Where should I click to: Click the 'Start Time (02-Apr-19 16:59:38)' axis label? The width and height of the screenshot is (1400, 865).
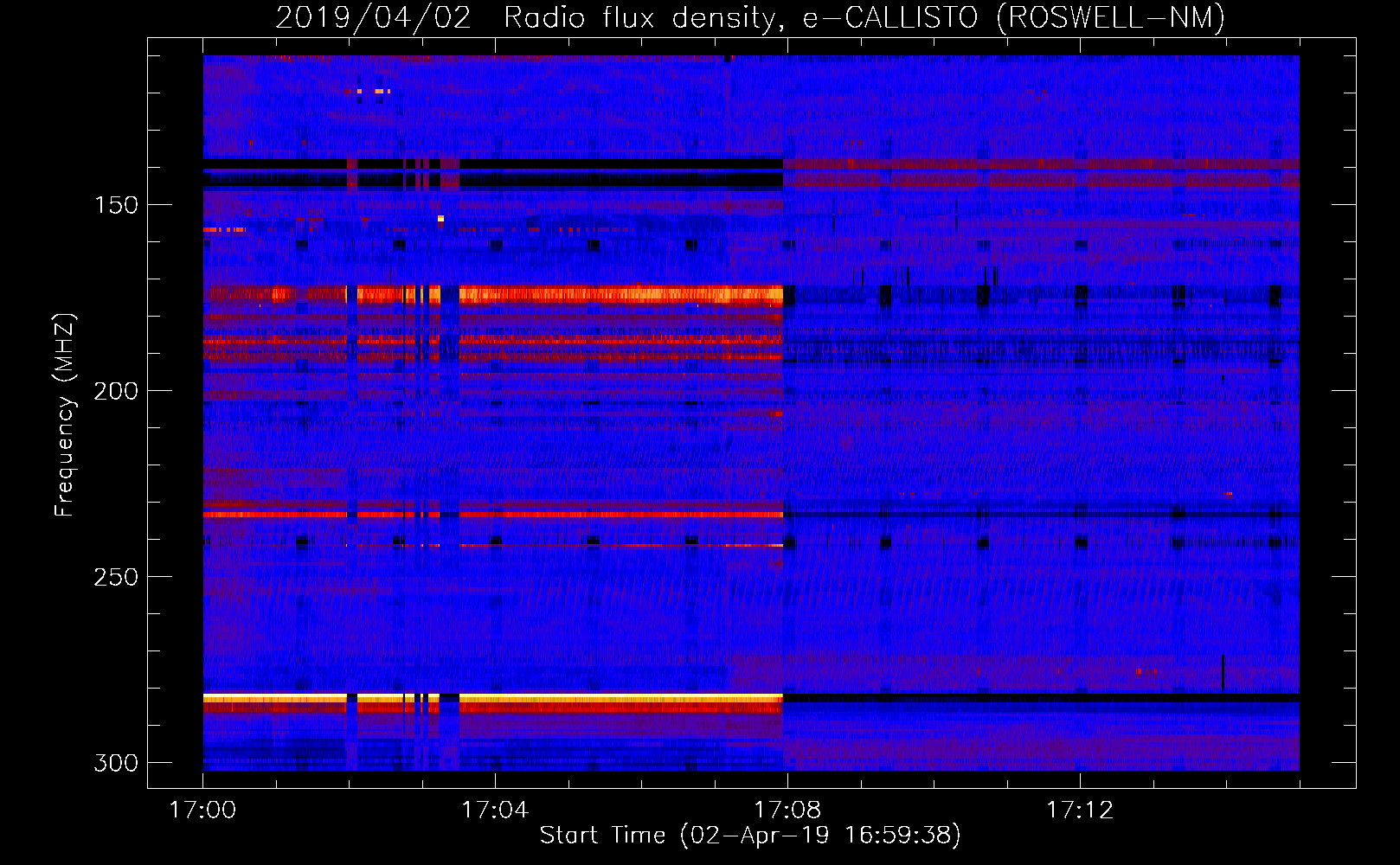pos(750,836)
